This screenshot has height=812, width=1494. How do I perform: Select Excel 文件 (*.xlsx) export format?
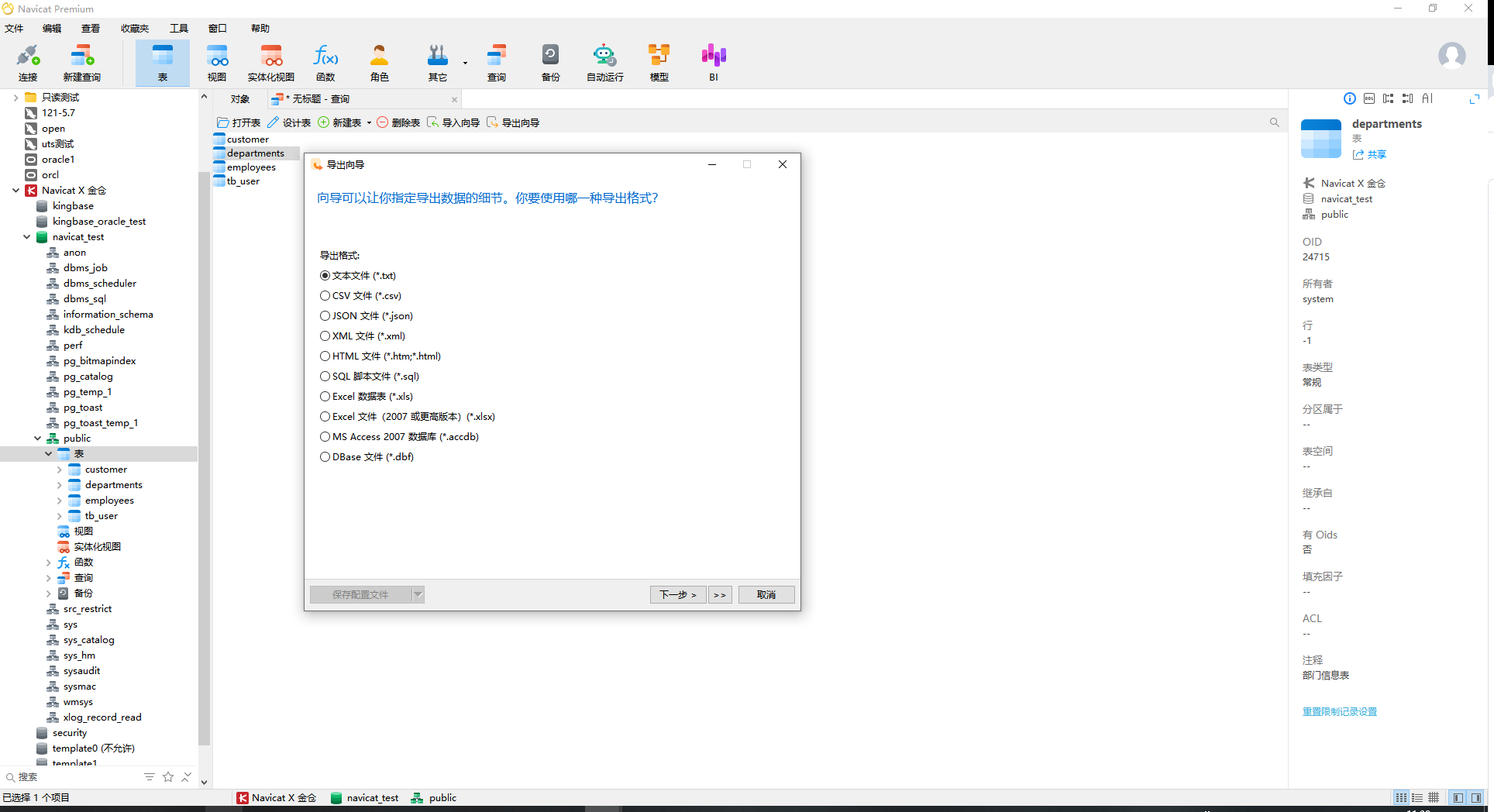tap(408, 417)
